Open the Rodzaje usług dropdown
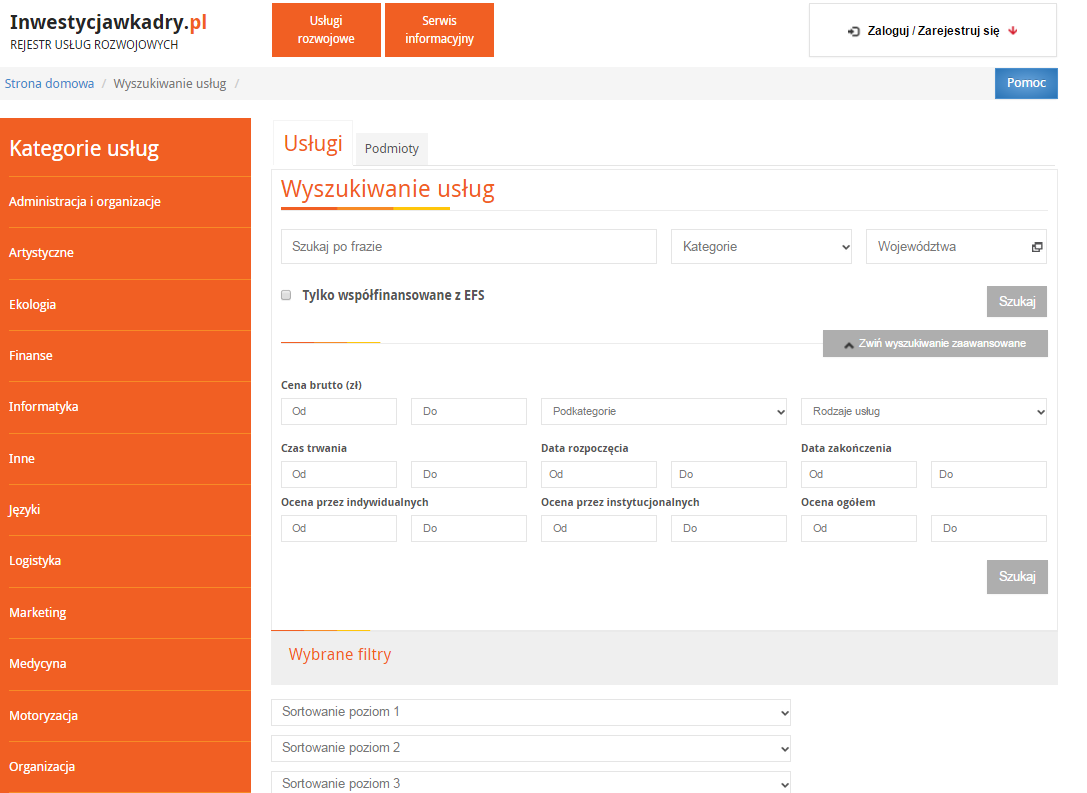The width and height of the screenshot is (1087, 793). (x=923, y=411)
